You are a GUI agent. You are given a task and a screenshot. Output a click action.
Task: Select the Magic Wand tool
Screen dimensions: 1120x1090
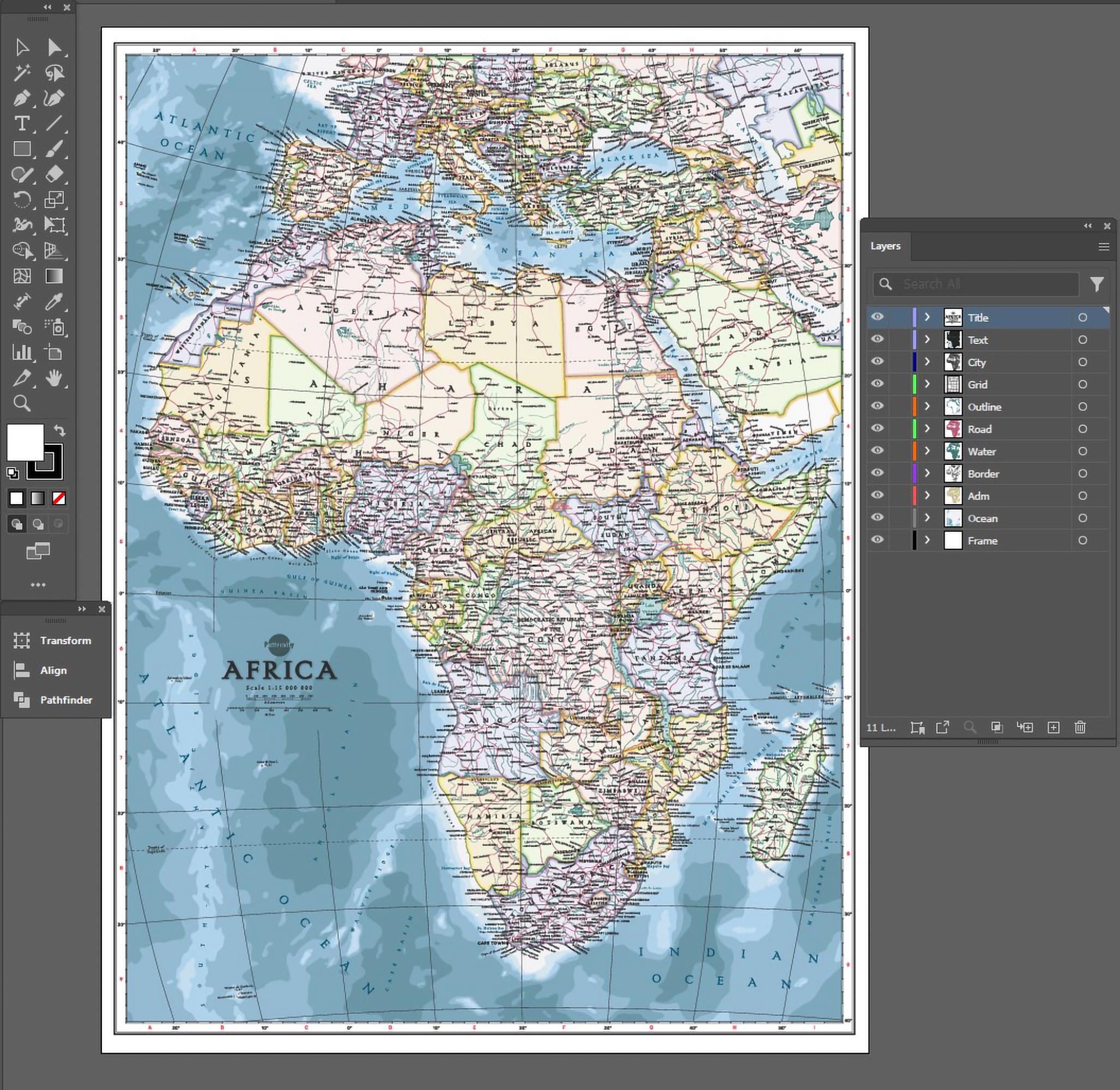click(22, 72)
